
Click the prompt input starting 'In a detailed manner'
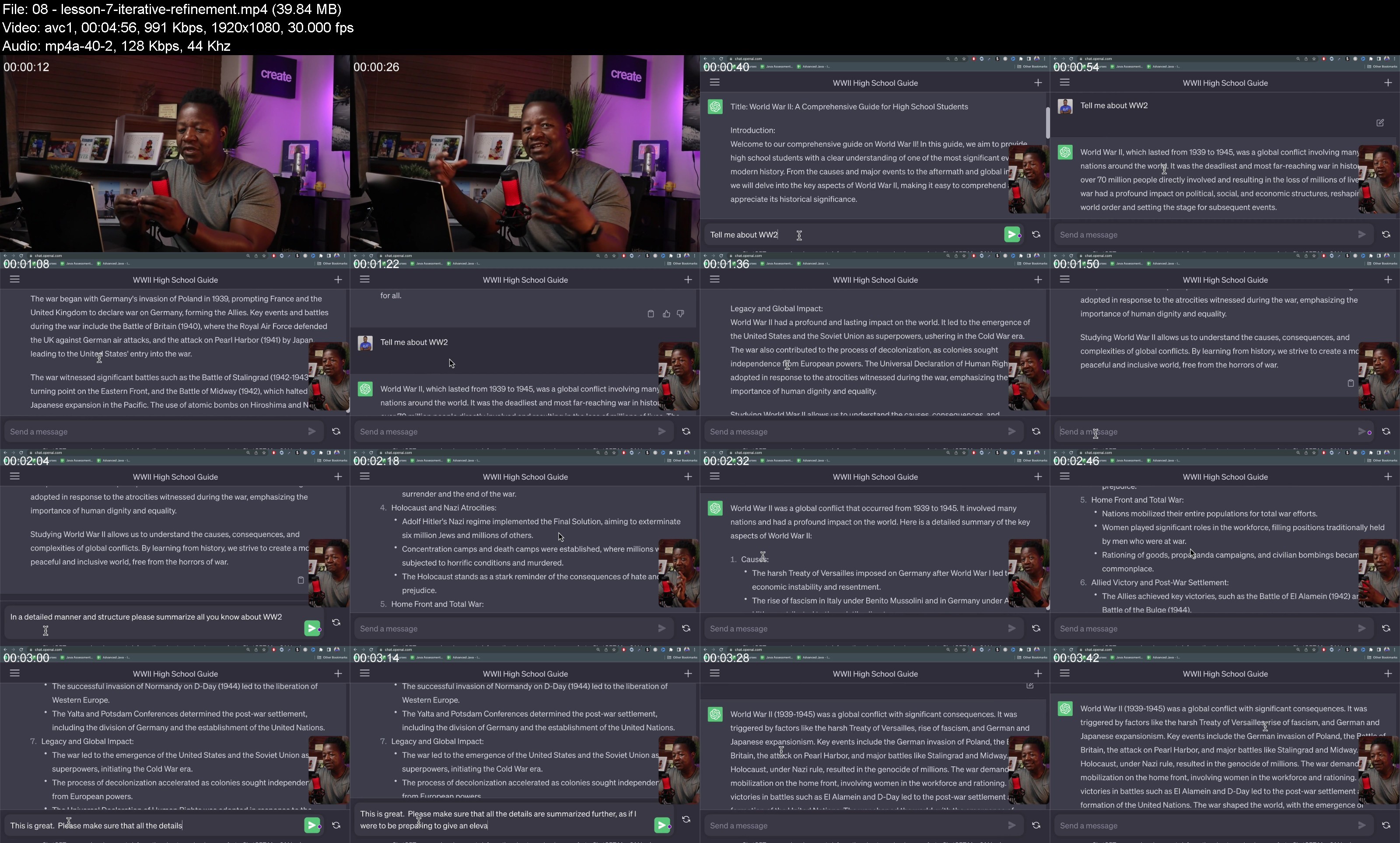(x=164, y=622)
